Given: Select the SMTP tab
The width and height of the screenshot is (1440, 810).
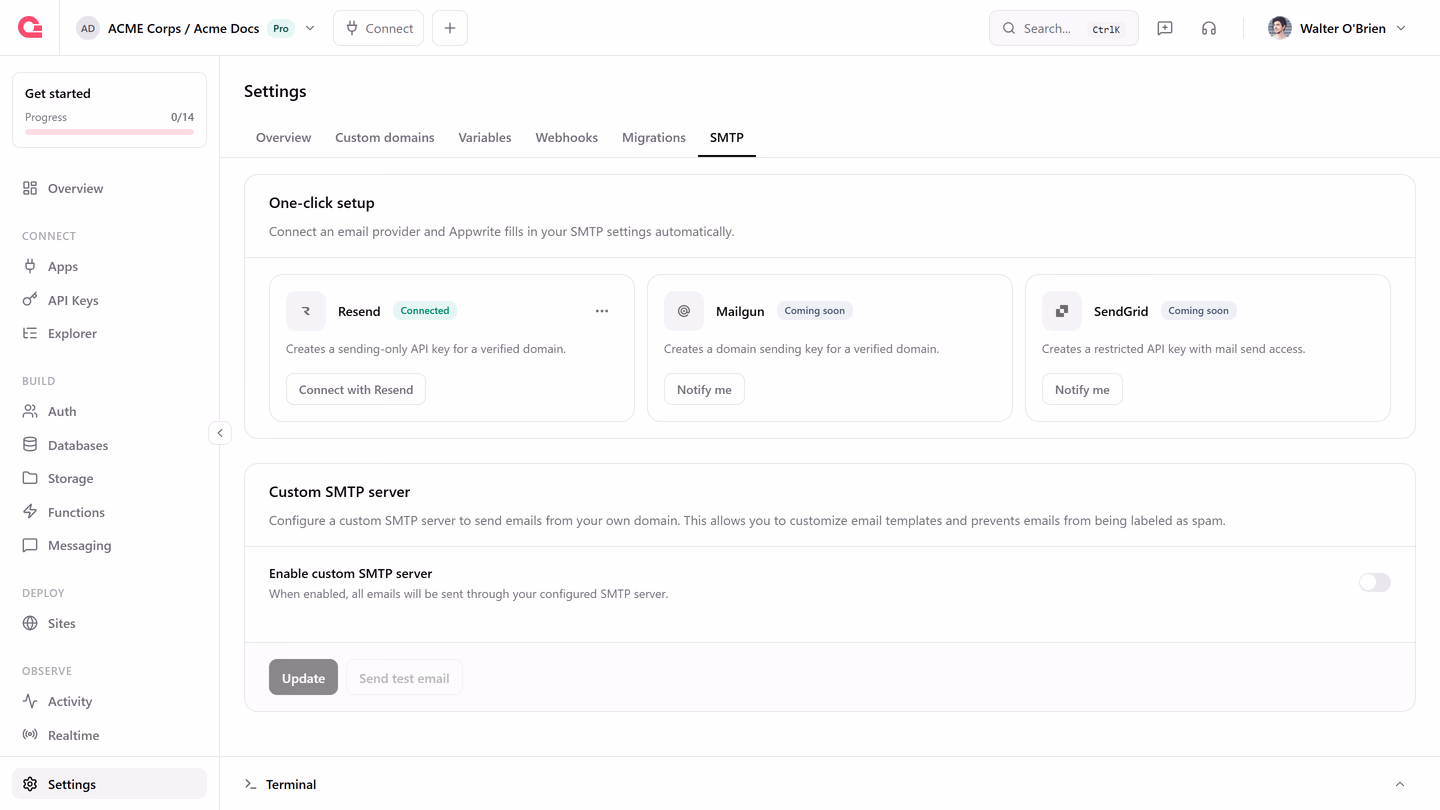Looking at the screenshot, I should tap(727, 137).
